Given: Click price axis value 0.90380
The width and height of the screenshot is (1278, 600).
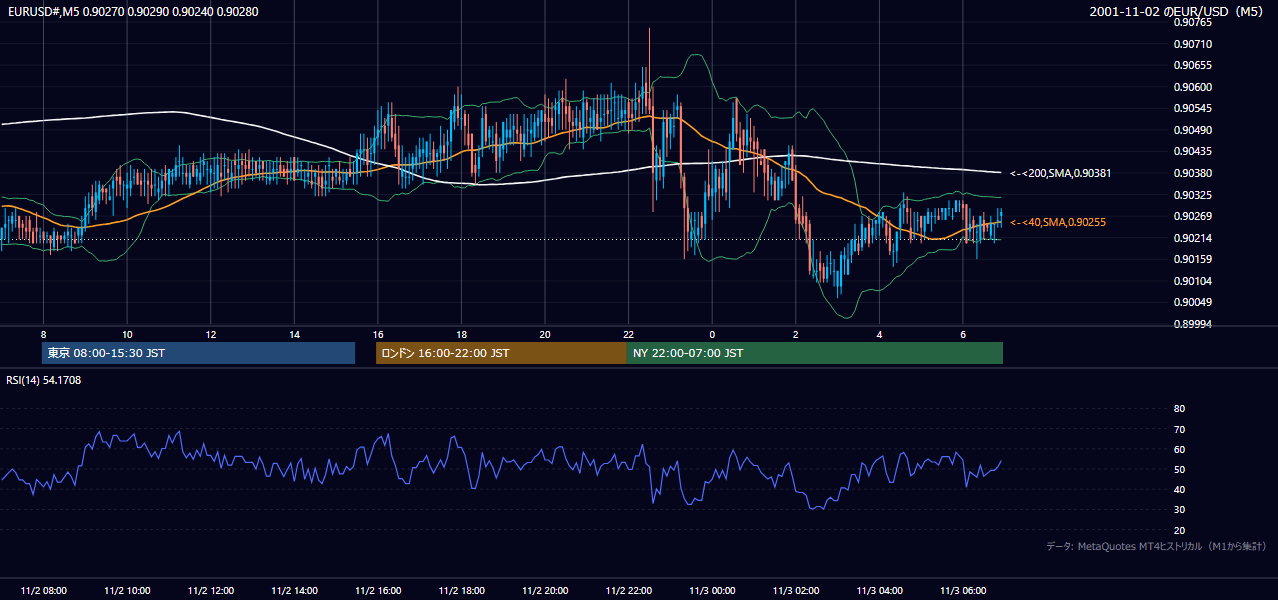Looking at the screenshot, I should 1193,173.
